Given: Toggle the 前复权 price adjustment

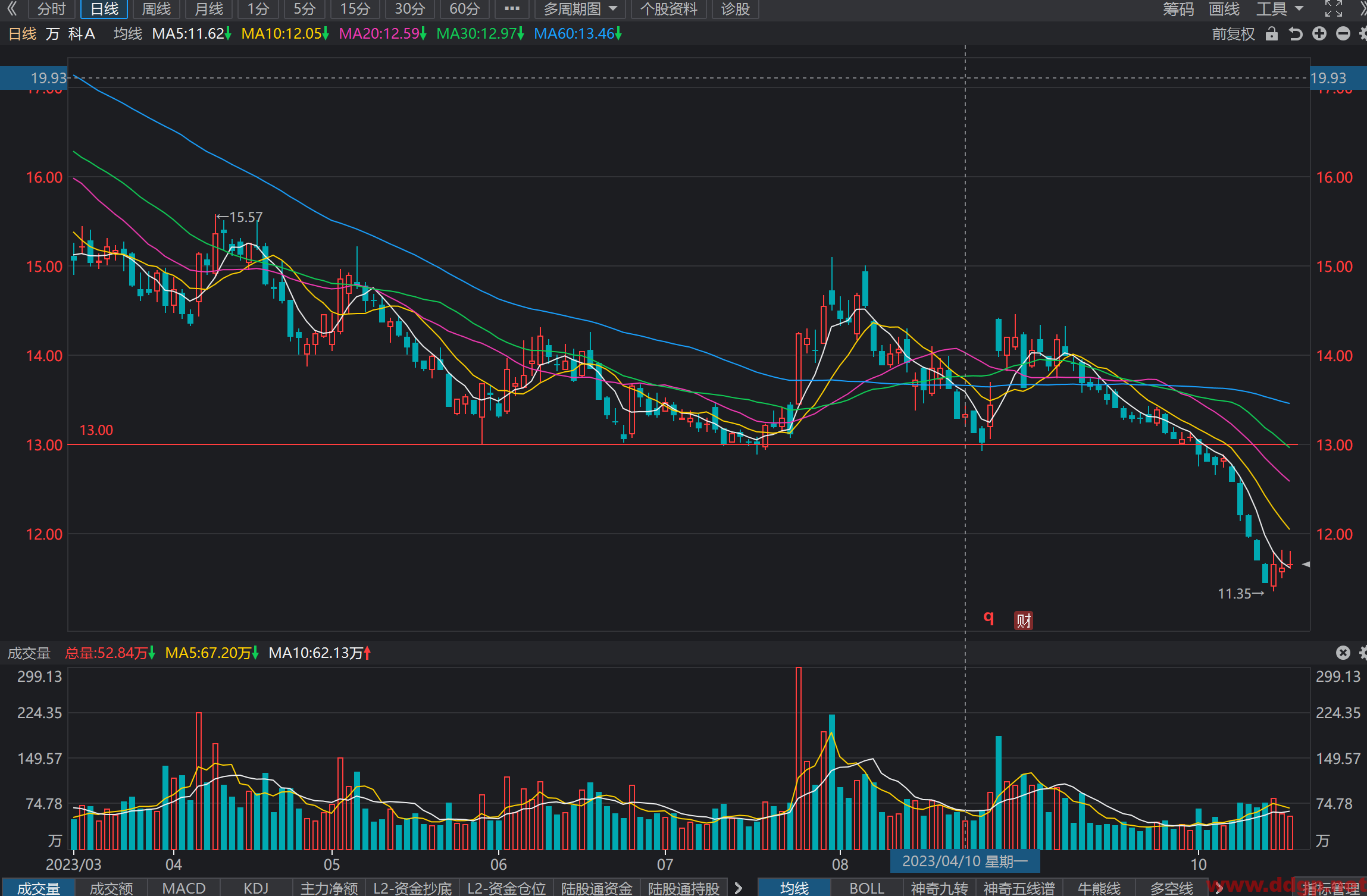Looking at the screenshot, I should point(1233,34).
